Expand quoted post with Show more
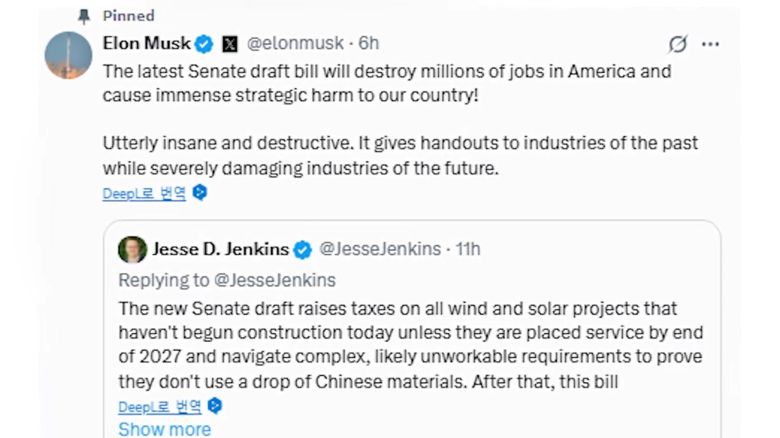This screenshot has height=438, width=780. [x=164, y=429]
